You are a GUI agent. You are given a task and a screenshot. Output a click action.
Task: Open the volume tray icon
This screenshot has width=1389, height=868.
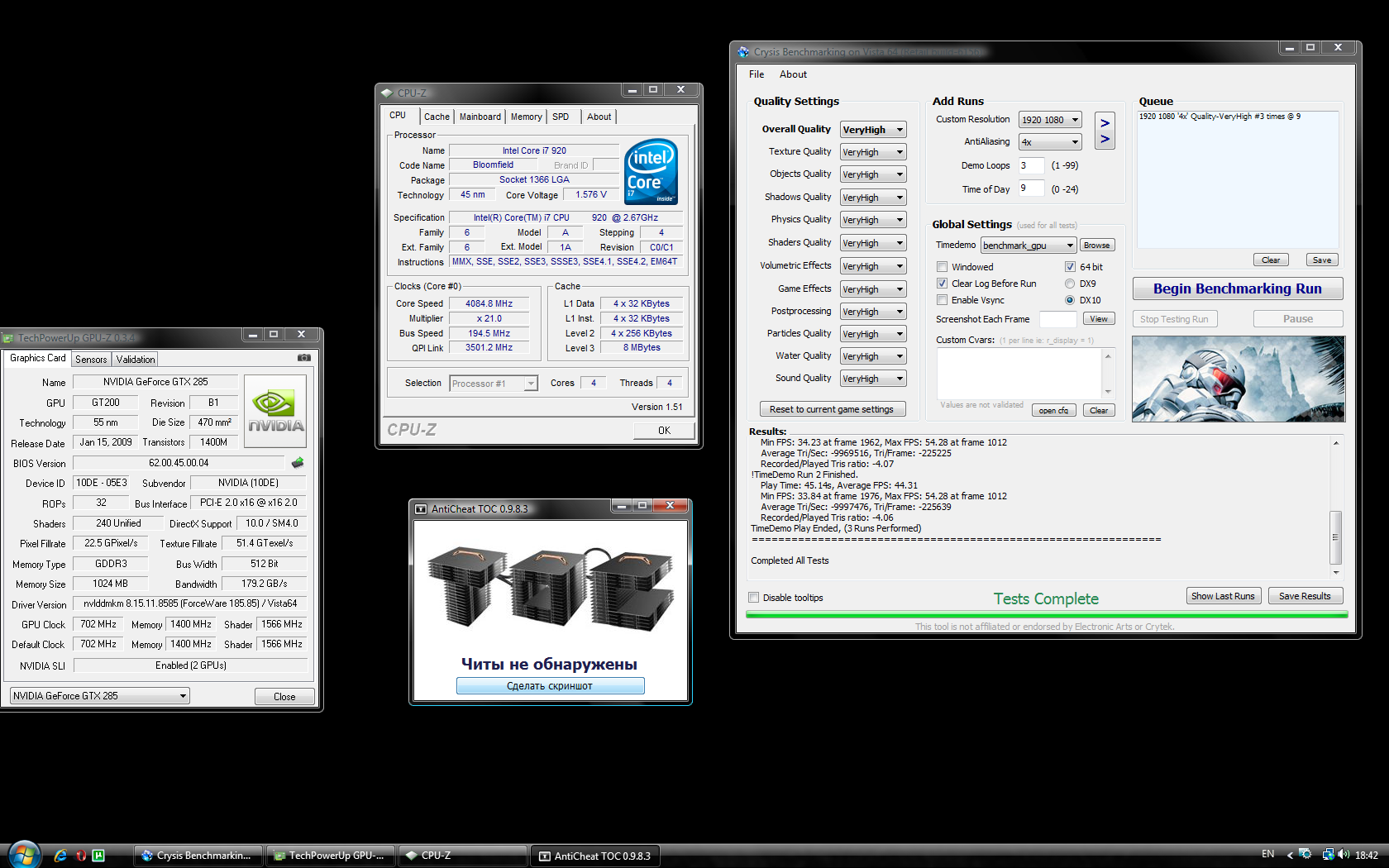click(1344, 855)
